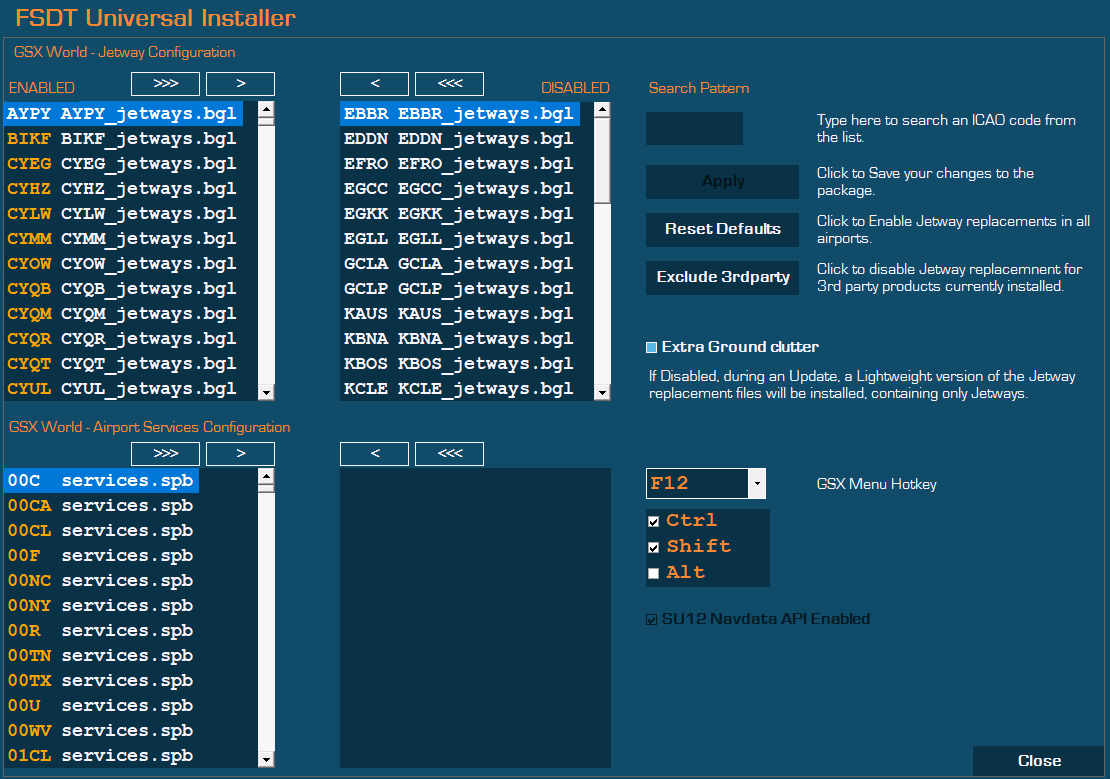Click the jetway '<' move-selected-to-enabled button
Screen dimensions: 1110x779
pos(374,84)
